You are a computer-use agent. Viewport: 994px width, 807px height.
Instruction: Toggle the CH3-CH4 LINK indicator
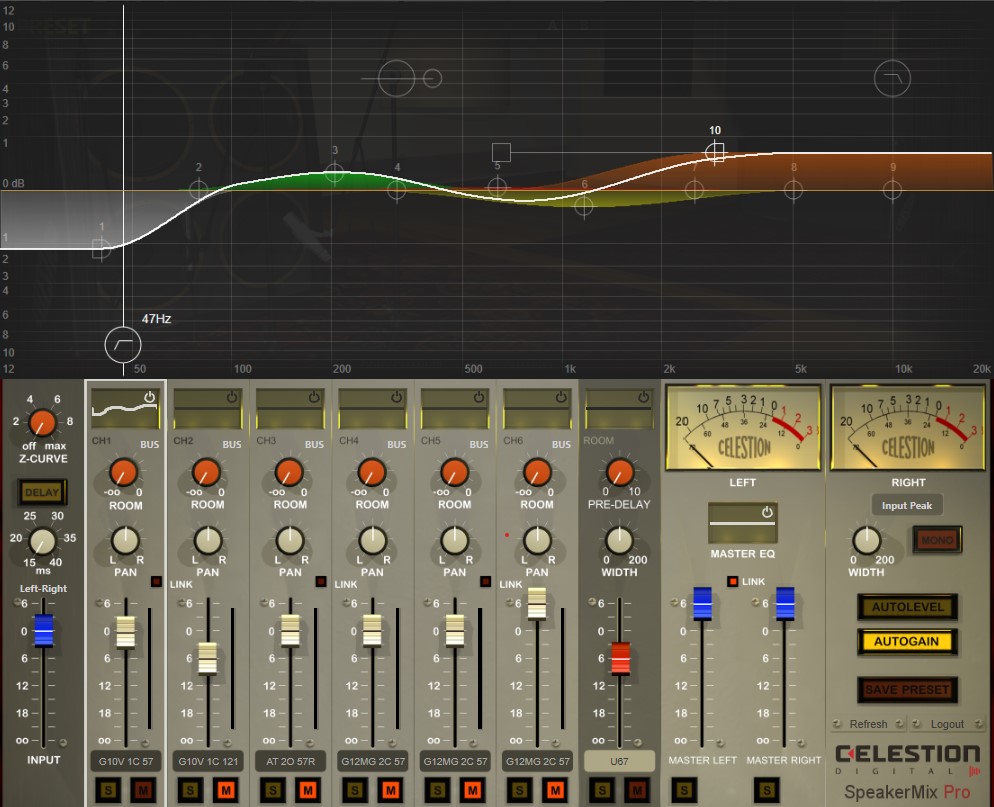pos(321,581)
